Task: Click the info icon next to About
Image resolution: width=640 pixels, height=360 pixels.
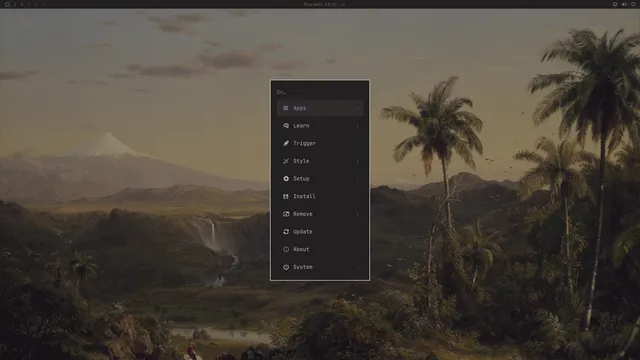Action: [286, 249]
